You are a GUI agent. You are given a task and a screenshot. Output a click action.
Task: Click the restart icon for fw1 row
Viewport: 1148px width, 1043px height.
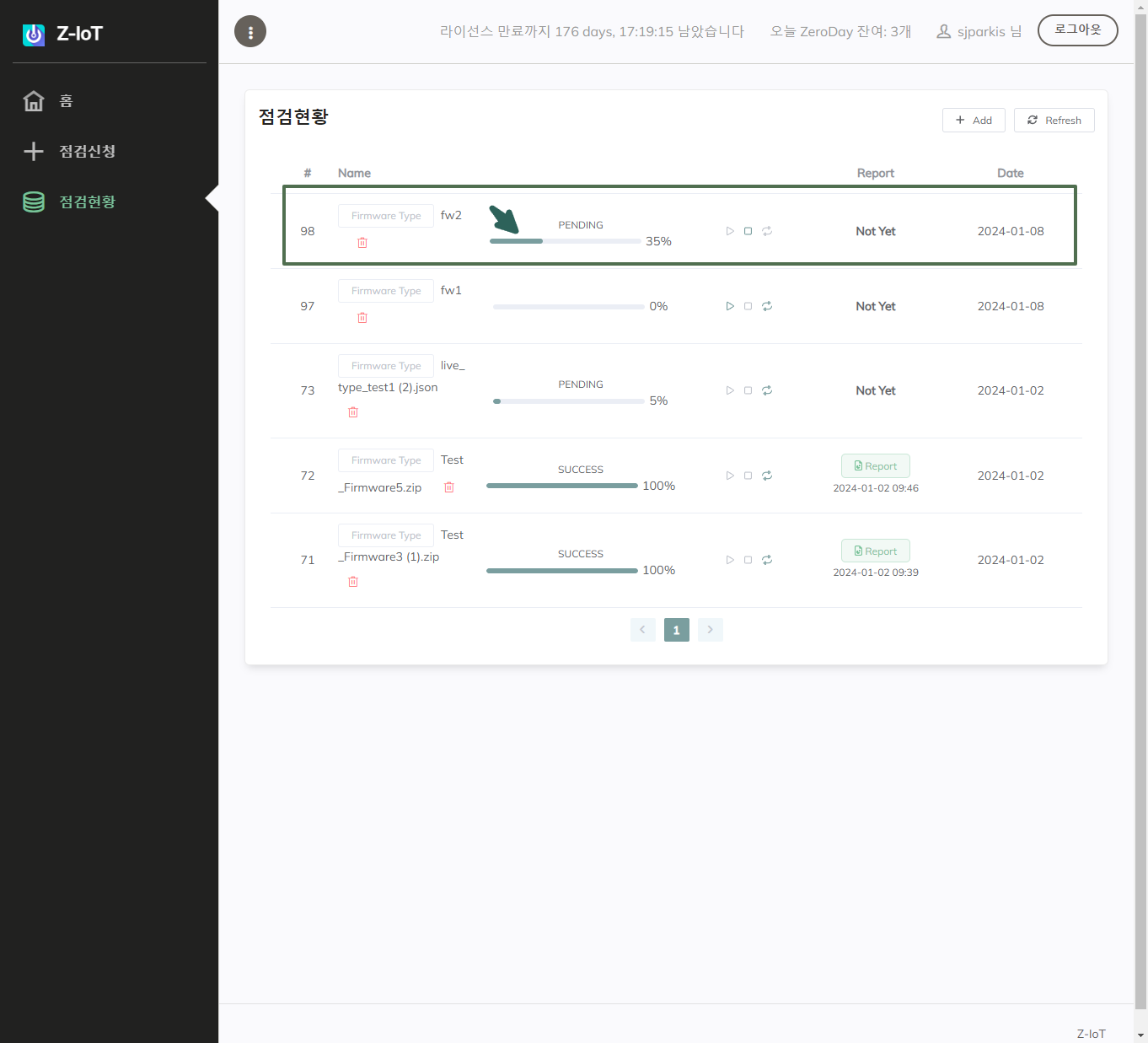(767, 306)
